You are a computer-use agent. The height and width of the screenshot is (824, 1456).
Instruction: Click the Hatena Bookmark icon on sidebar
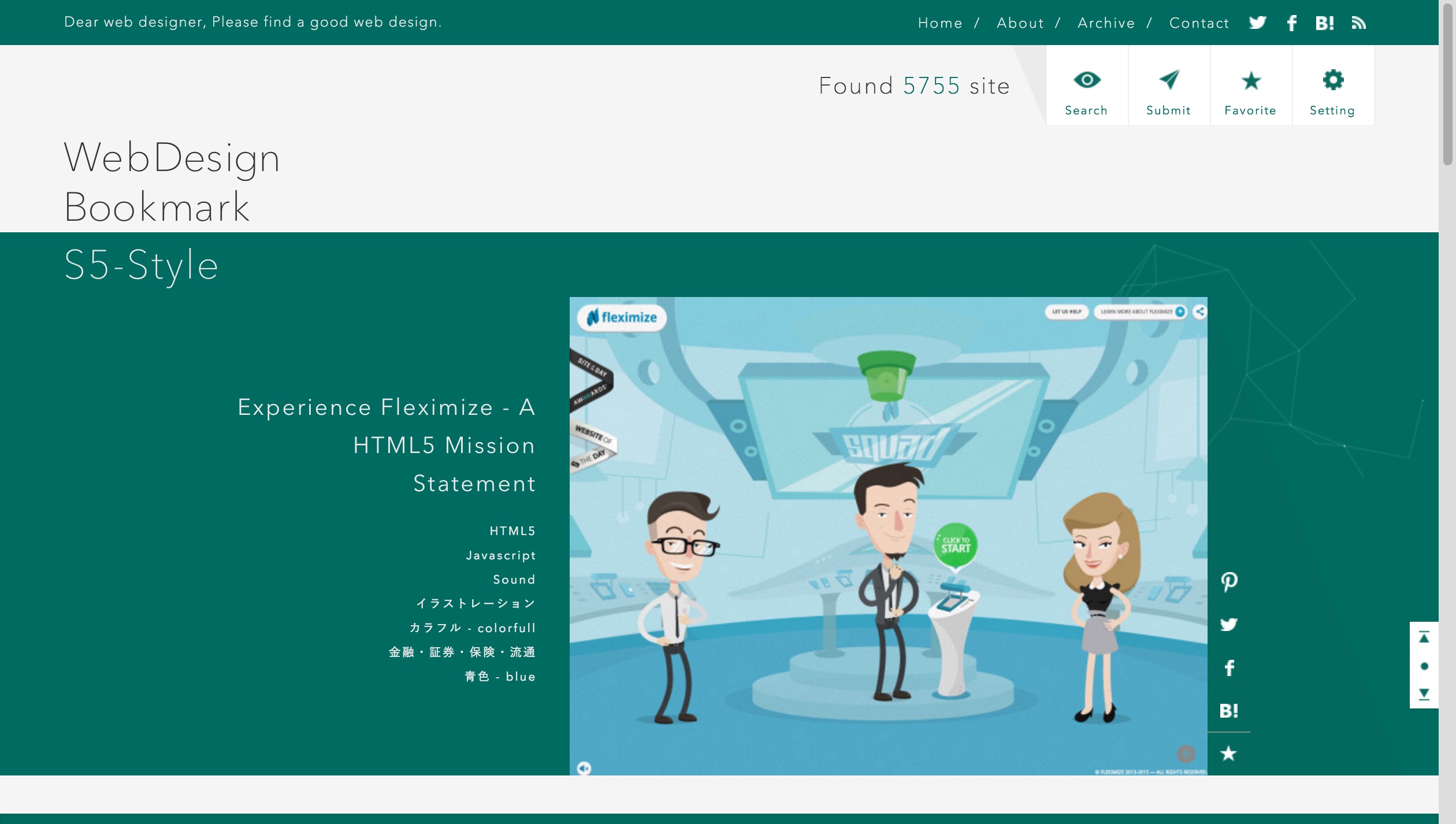(1229, 711)
